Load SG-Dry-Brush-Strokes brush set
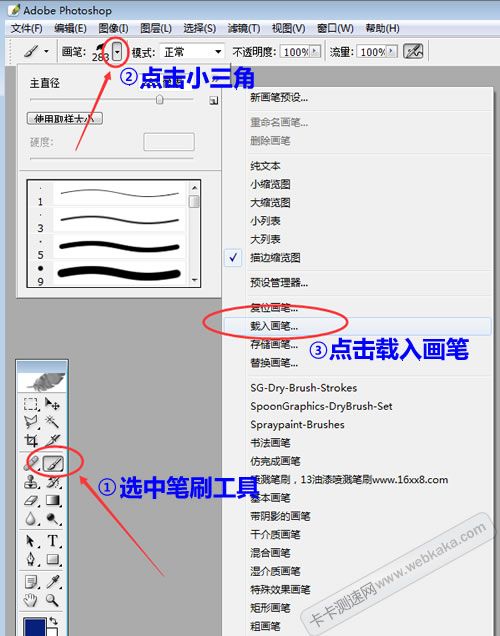This screenshot has height=636, width=500. (x=304, y=388)
